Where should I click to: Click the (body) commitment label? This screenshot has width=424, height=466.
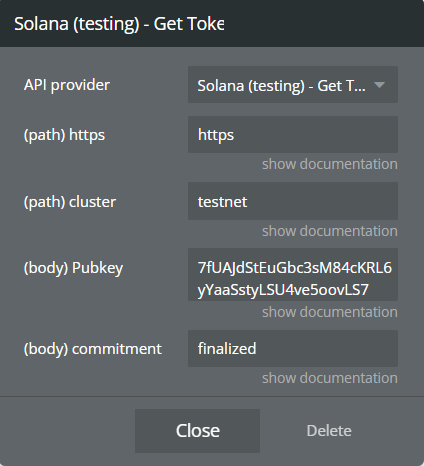[x=93, y=349]
